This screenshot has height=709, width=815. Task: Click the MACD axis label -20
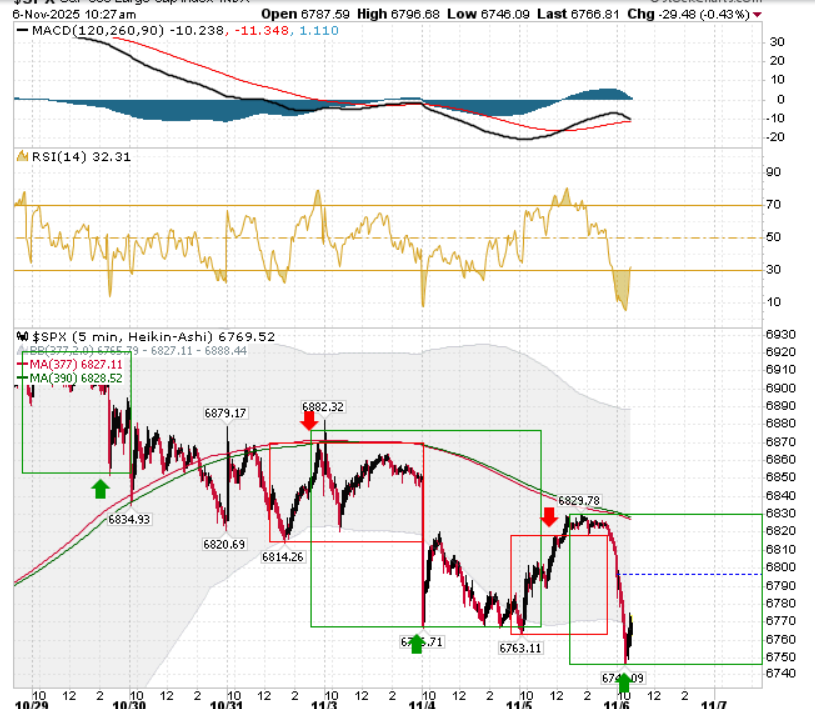click(775, 137)
